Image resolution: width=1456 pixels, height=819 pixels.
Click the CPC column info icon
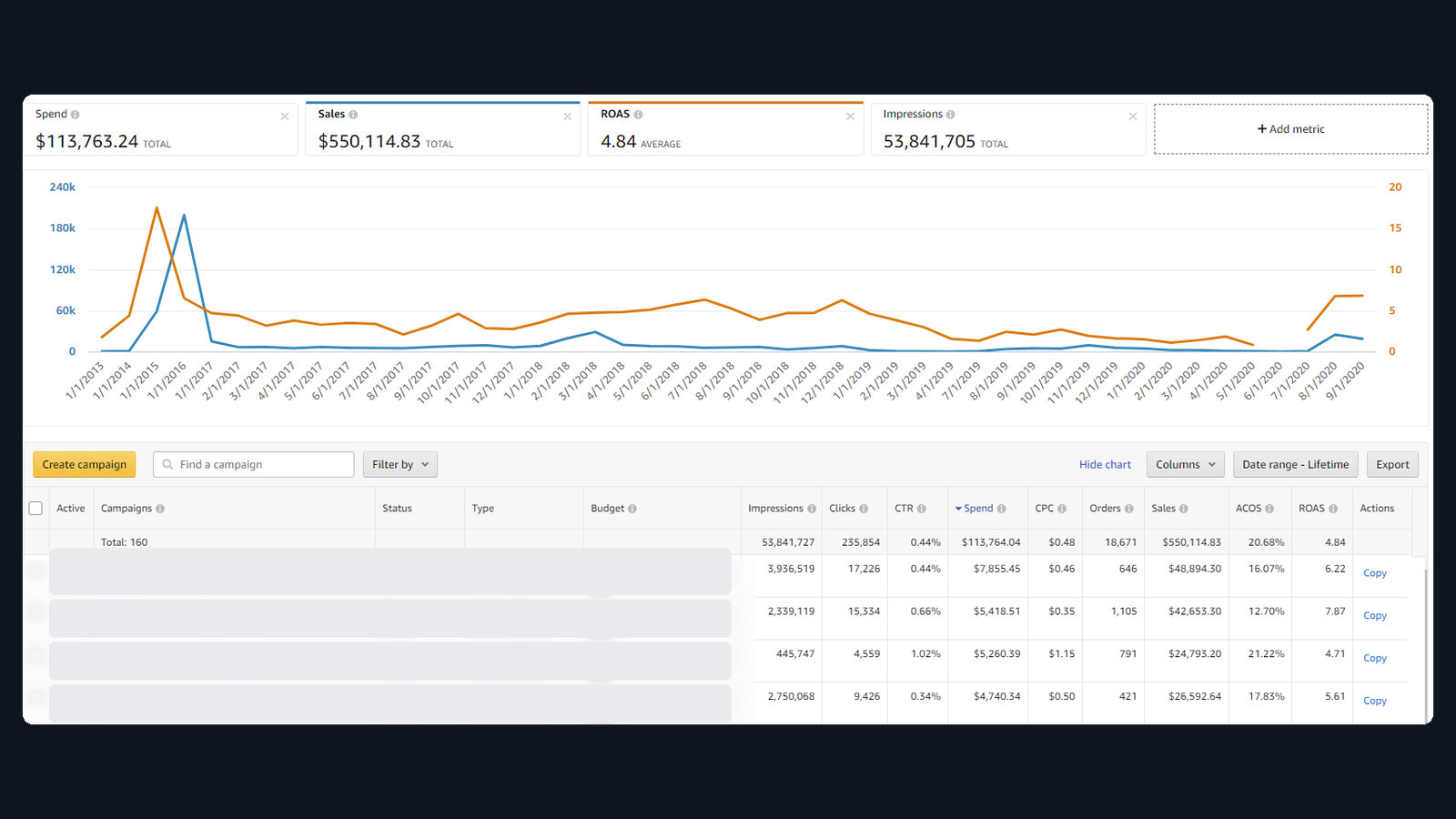tap(1062, 509)
